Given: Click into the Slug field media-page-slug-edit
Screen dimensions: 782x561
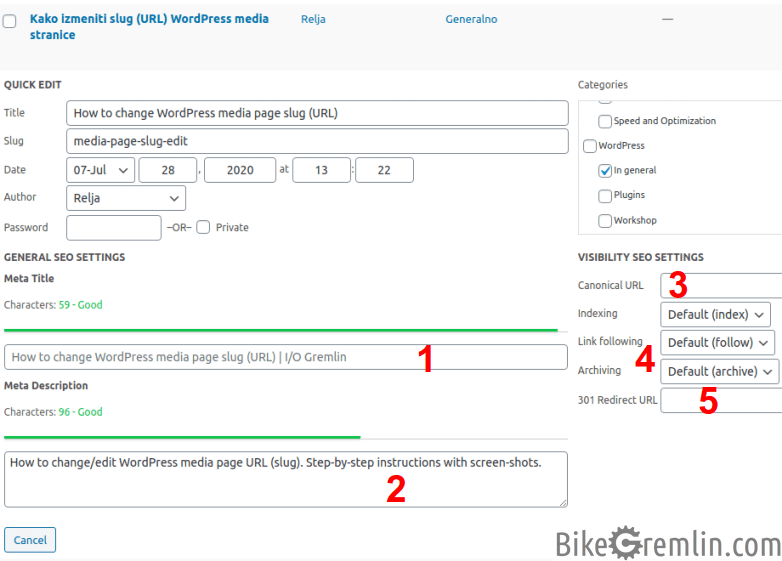Looking at the screenshot, I should coord(317,141).
